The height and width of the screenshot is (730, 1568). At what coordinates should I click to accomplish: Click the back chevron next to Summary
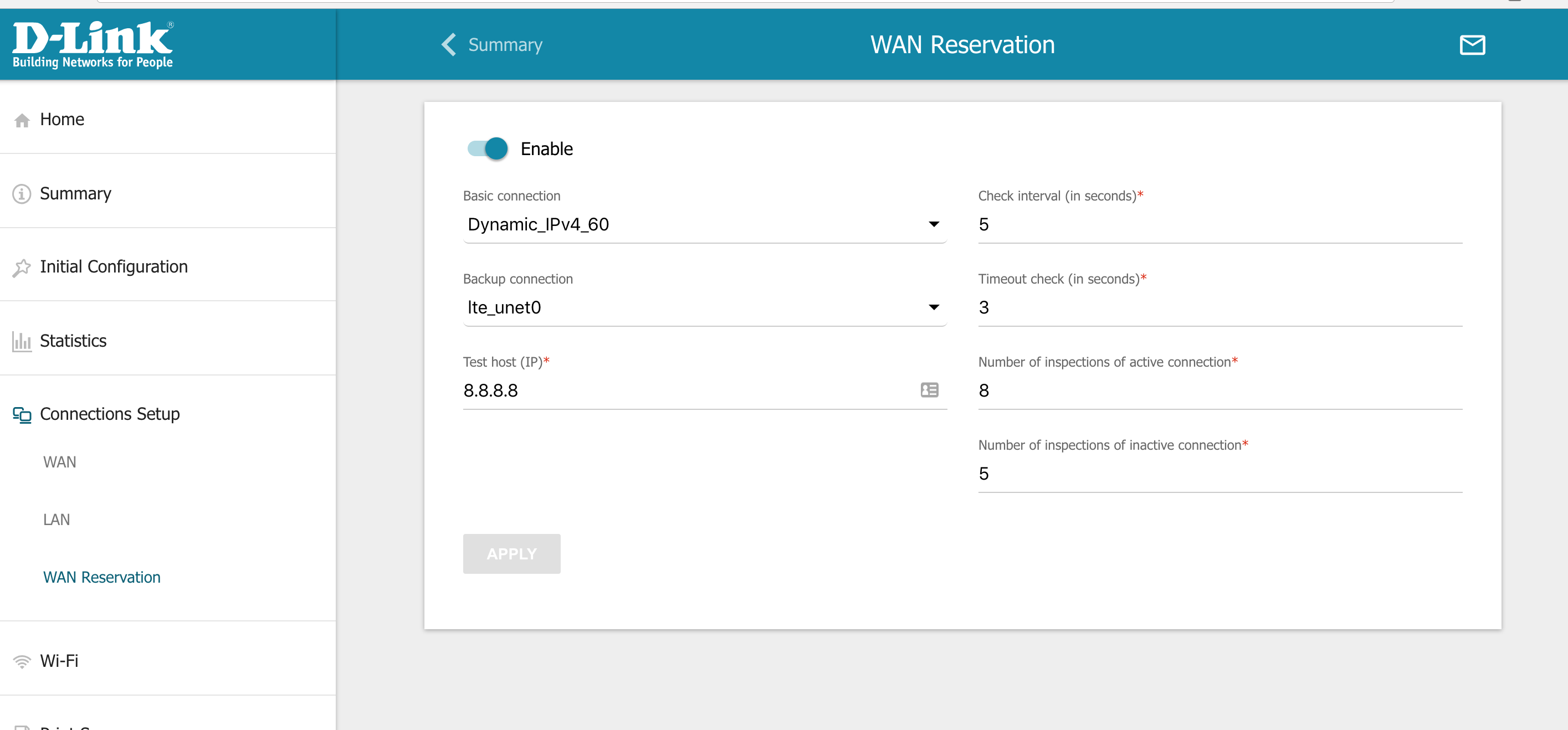(449, 45)
